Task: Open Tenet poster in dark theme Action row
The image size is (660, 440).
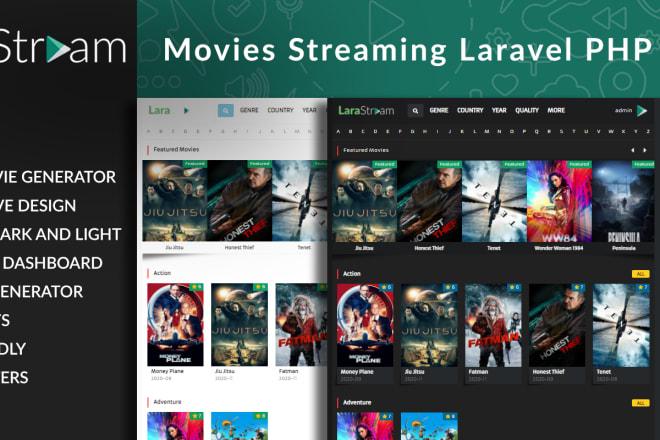Action: tap(621, 325)
